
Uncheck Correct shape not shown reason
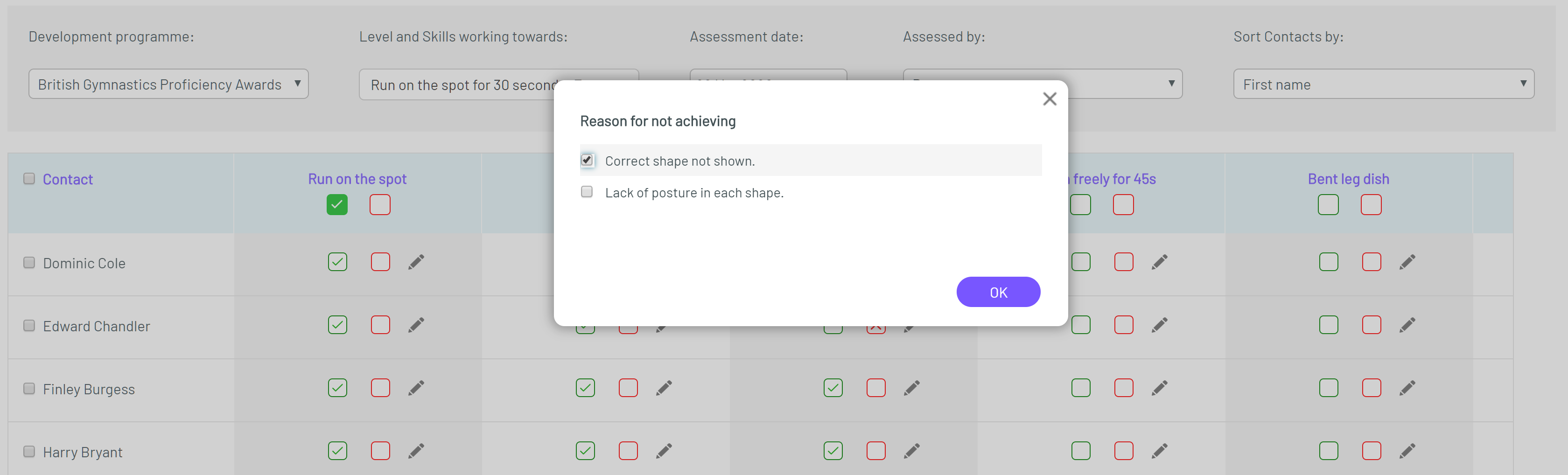click(x=587, y=160)
